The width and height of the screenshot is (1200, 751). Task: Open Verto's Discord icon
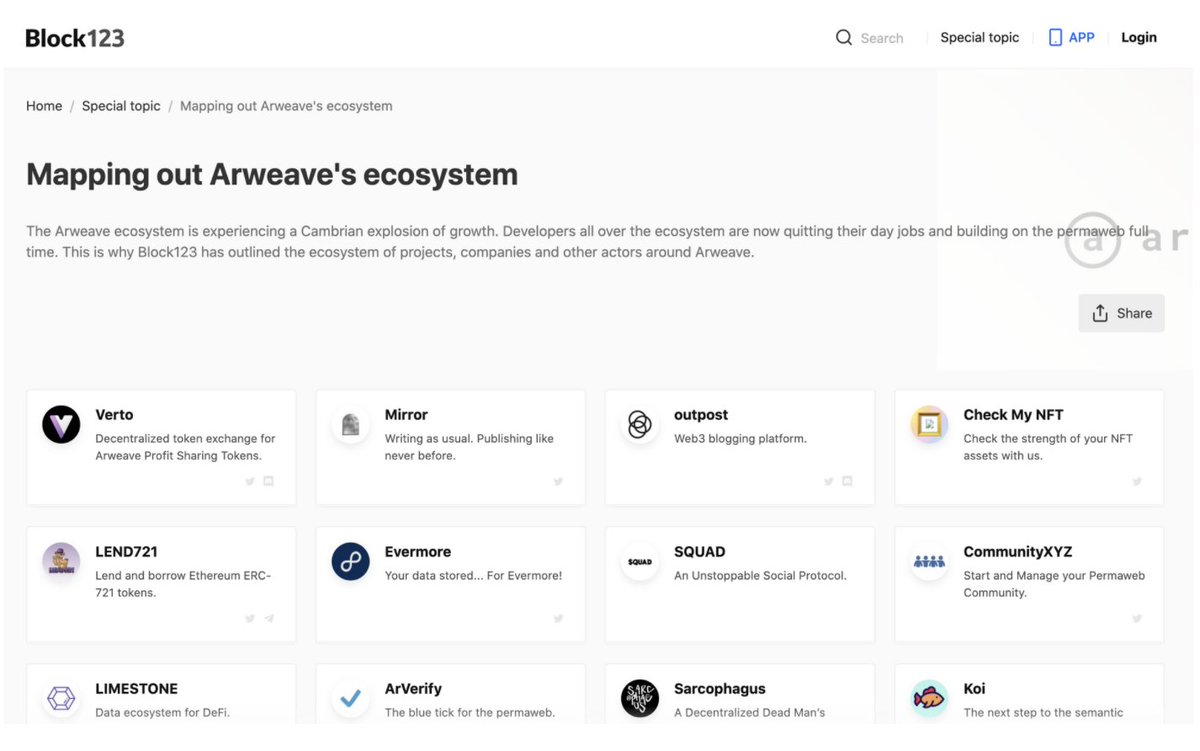(268, 481)
